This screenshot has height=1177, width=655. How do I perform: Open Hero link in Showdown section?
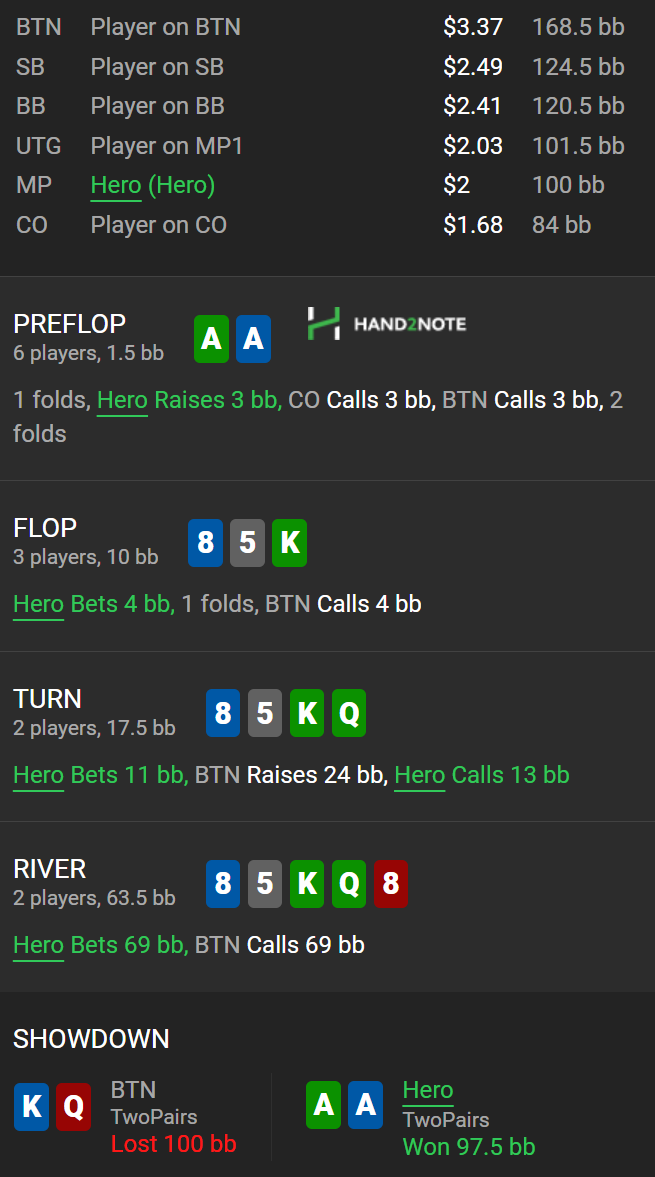click(x=428, y=1090)
